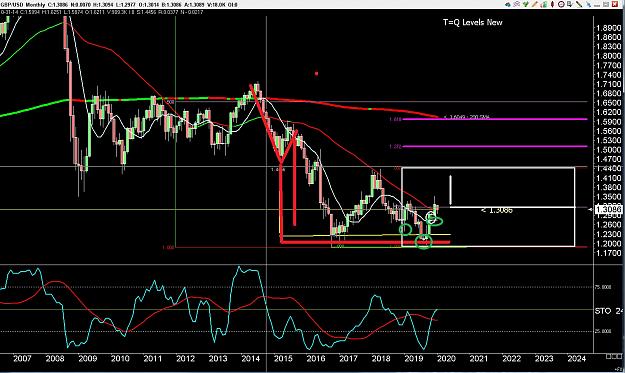Select the lower magenta 1.272 extension line
This screenshot has width=625, height=373.
pyautogui.click(x=495, y=146)
